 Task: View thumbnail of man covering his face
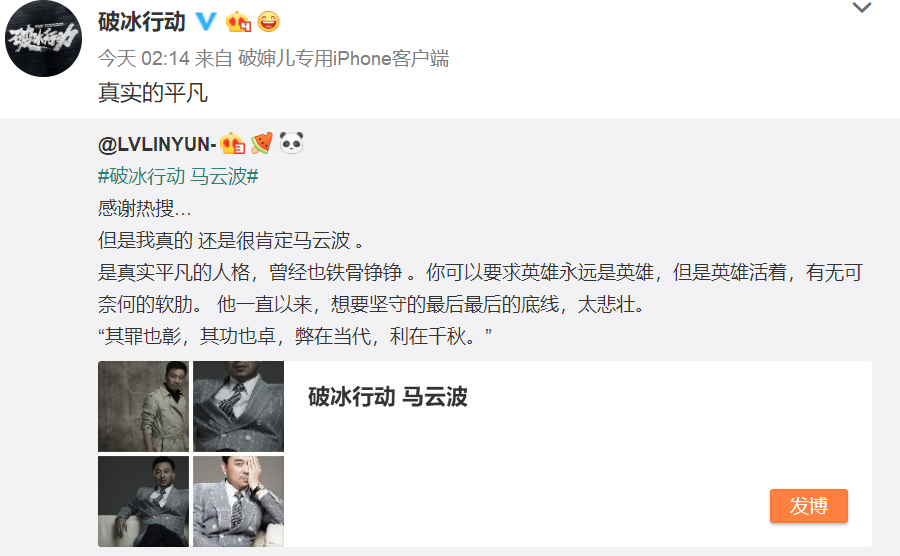click(x=238, y=501)
